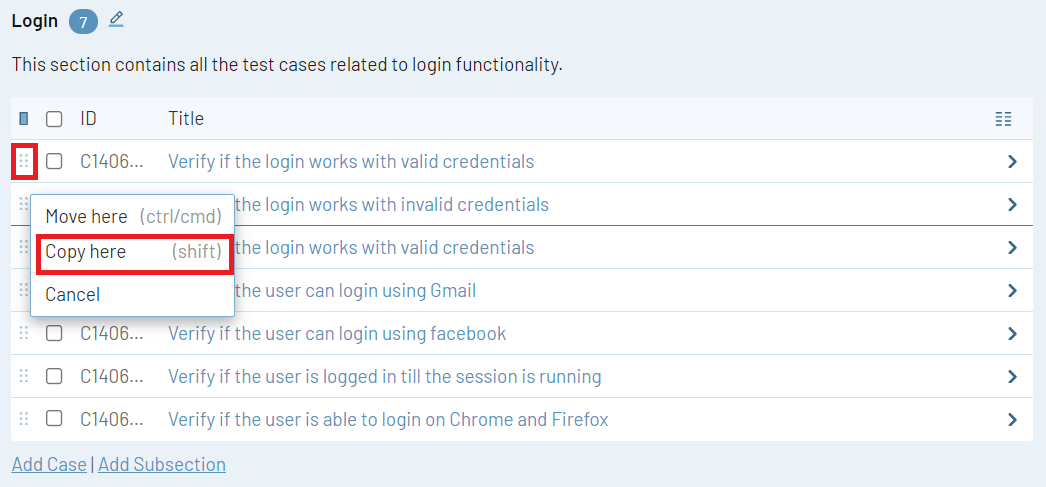
Task: Click the Add Subsection link
Action: (x=162, y=464)
